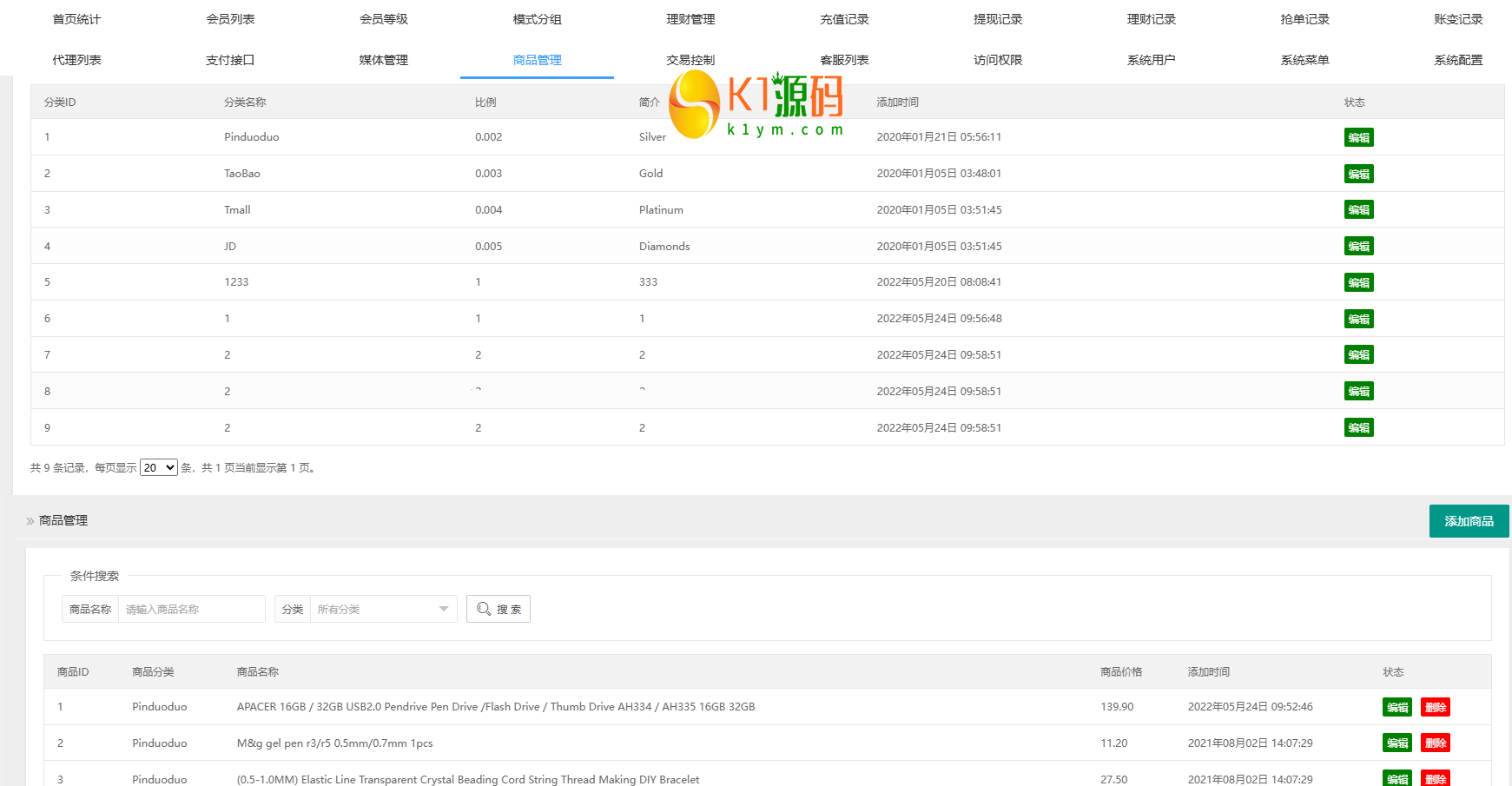Click the 商品价格 column header

[x=1121, y=672]
